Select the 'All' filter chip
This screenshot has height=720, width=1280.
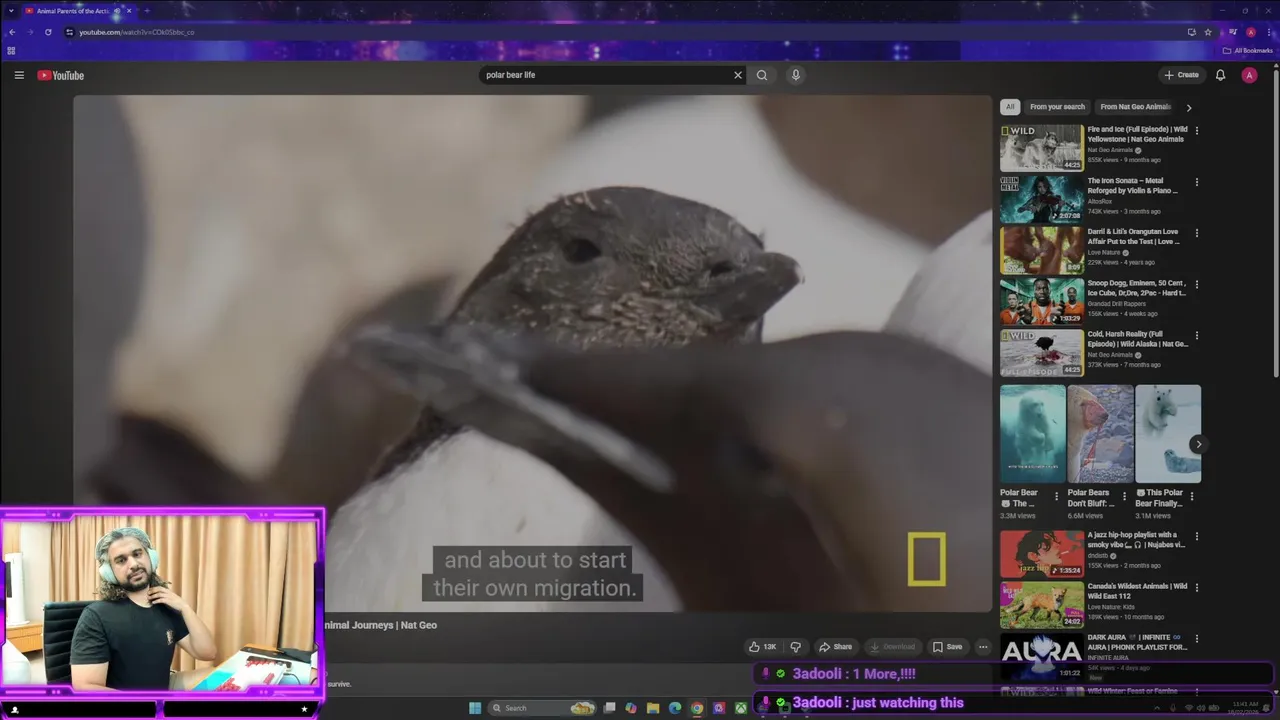click(x=1010, y=107)
